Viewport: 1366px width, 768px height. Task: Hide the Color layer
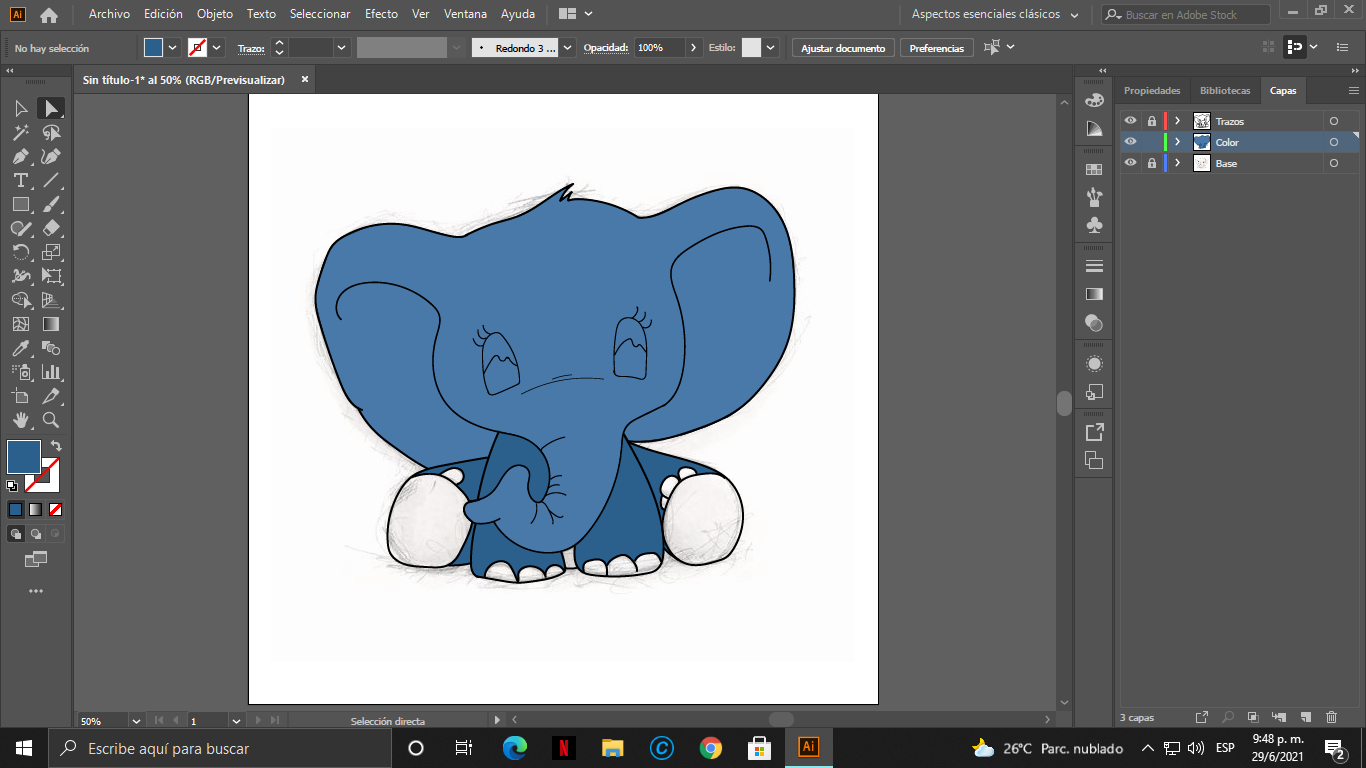click(1130, 142)
